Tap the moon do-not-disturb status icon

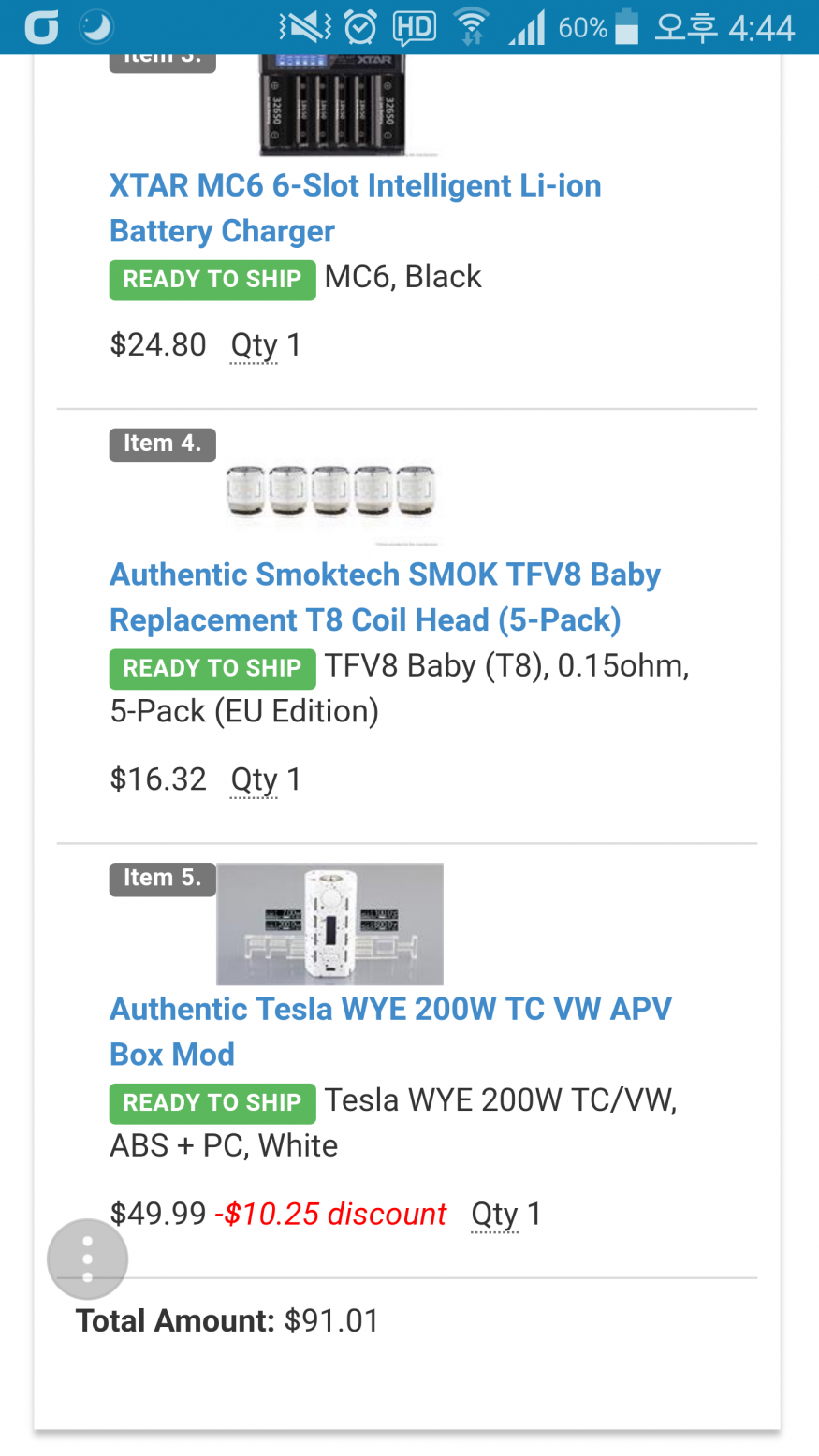(x=95, y=27)
